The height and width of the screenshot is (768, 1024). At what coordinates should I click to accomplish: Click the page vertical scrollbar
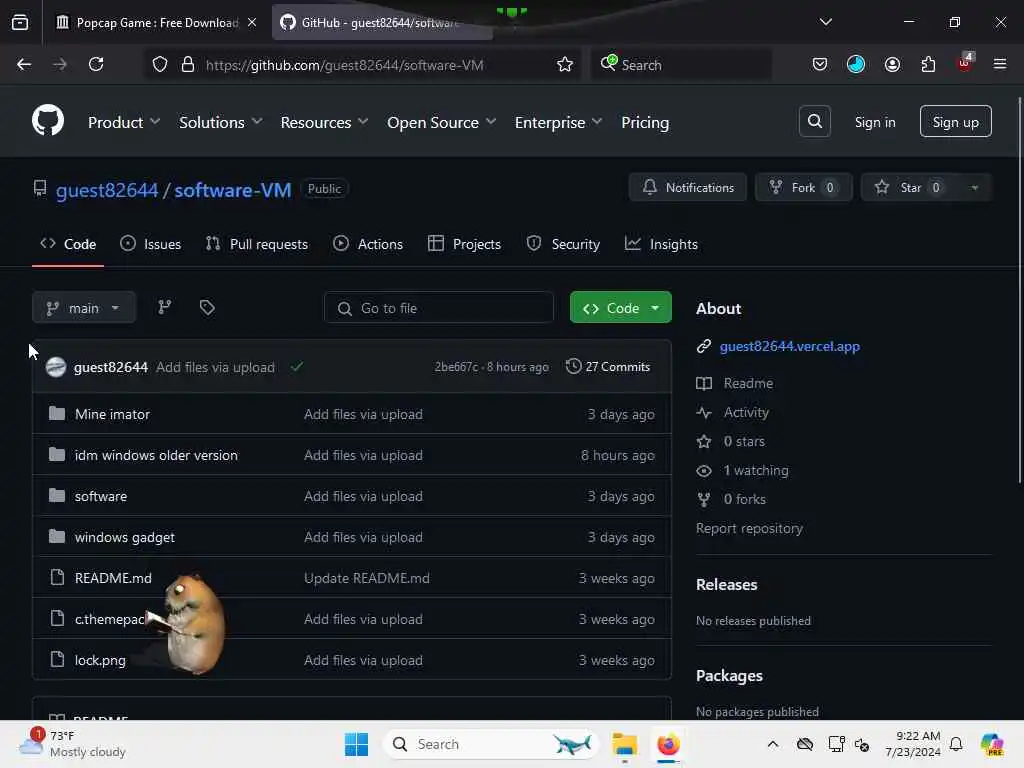(x=1019, y=291)
